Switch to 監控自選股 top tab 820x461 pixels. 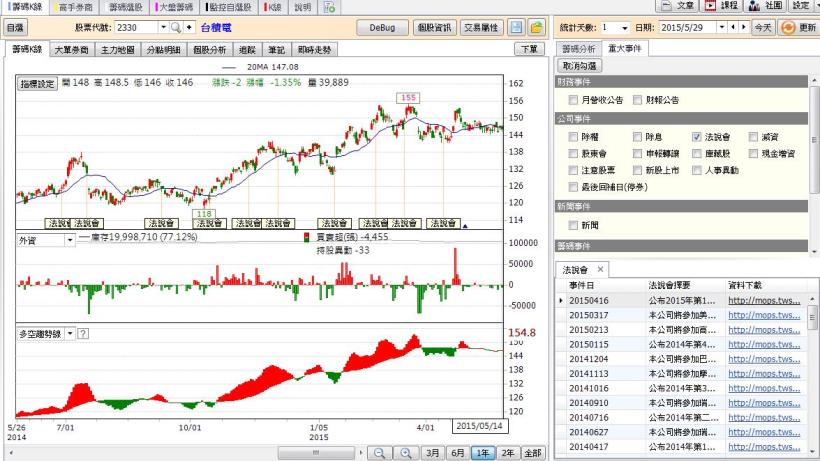point(230,7)
